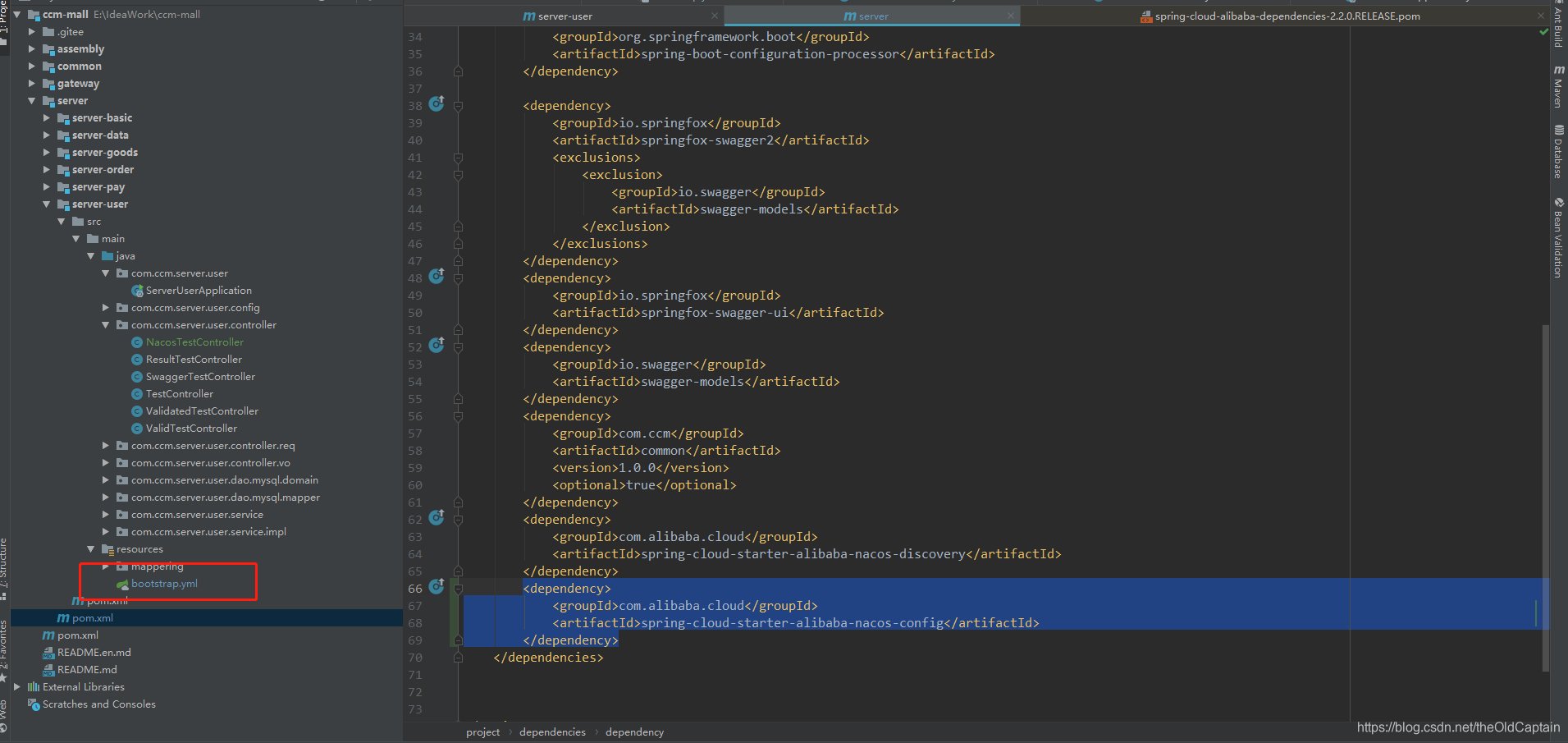
Task: Fold dependency block at line 38
Action: [458, 106]
